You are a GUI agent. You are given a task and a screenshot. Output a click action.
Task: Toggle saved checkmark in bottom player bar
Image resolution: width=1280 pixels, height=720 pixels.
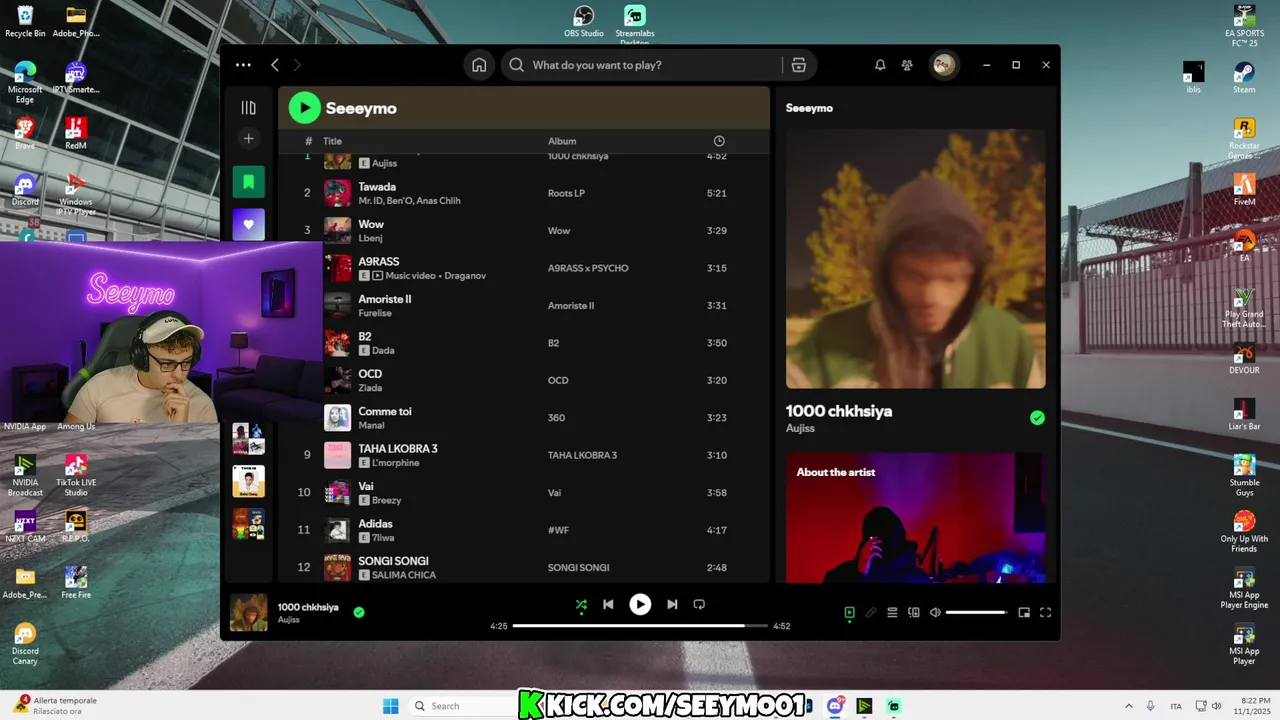[x=359, y=612]
